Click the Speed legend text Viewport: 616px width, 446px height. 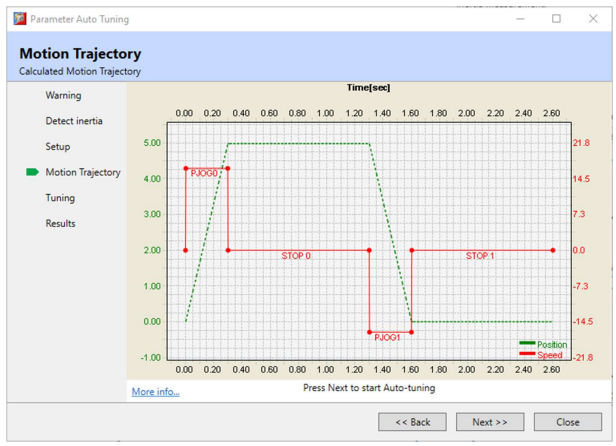pos(550,355)
